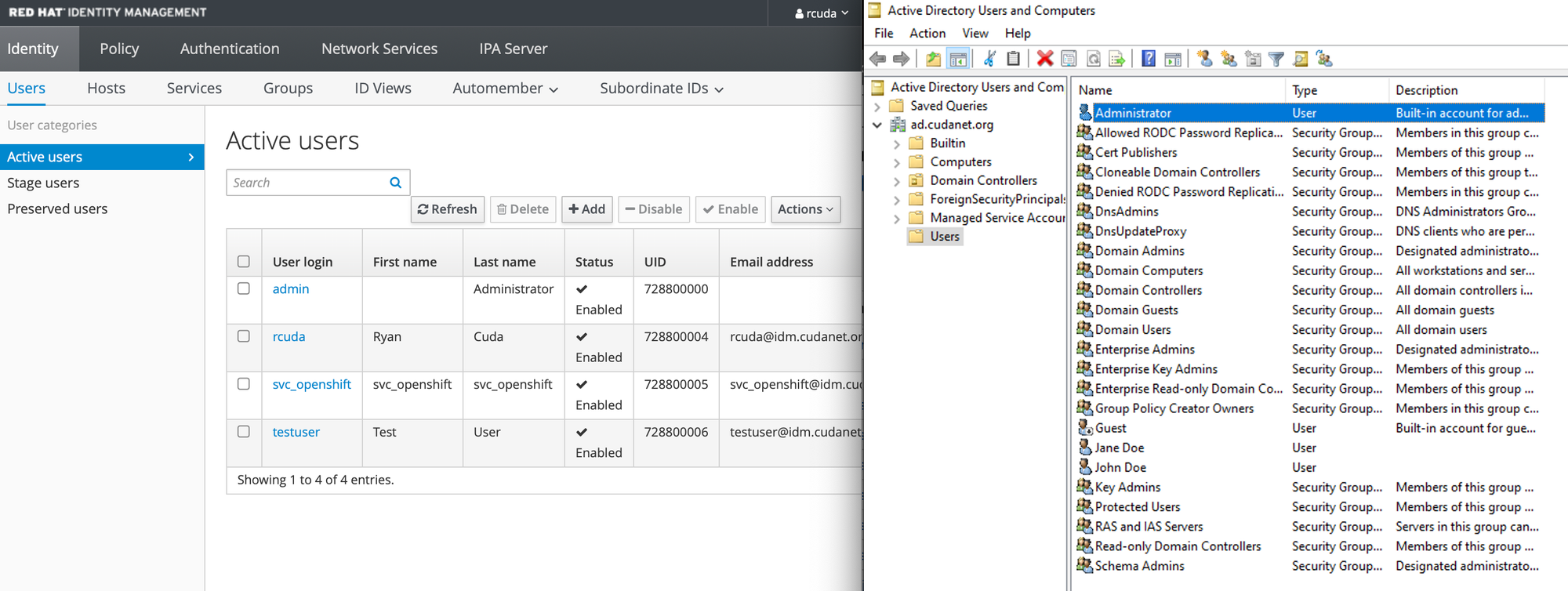Open the Subordinate IDs dropdown

[x=662, y=89]
